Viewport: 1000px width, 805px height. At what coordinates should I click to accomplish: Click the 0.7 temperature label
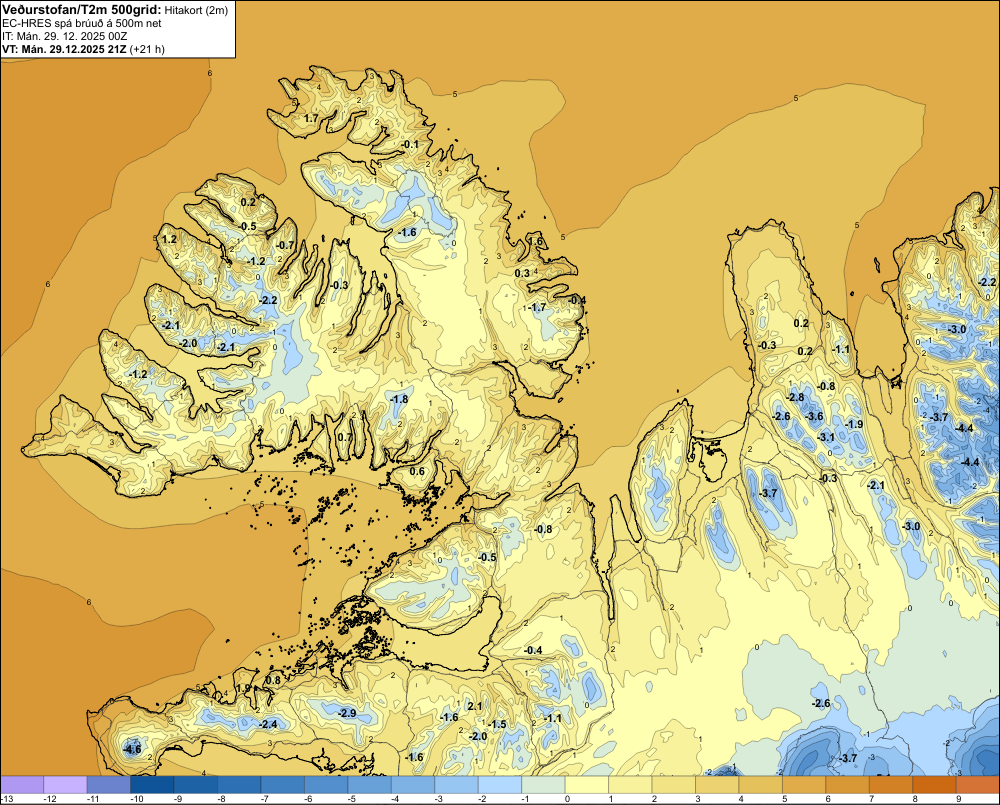coord(344,438)
